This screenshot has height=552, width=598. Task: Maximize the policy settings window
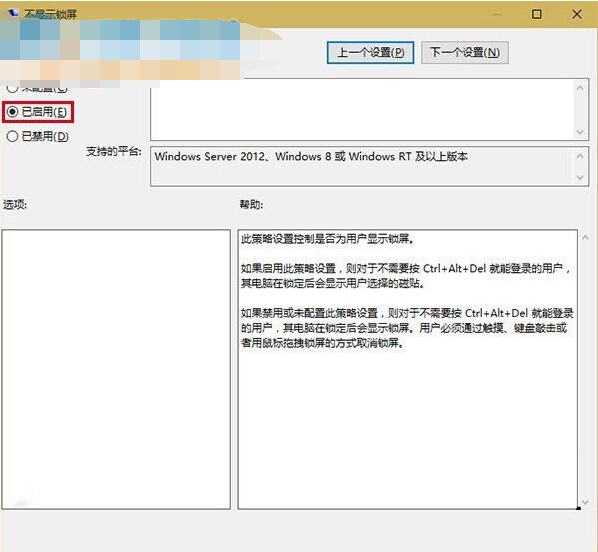pyautogui.click(x=537, y=14)
